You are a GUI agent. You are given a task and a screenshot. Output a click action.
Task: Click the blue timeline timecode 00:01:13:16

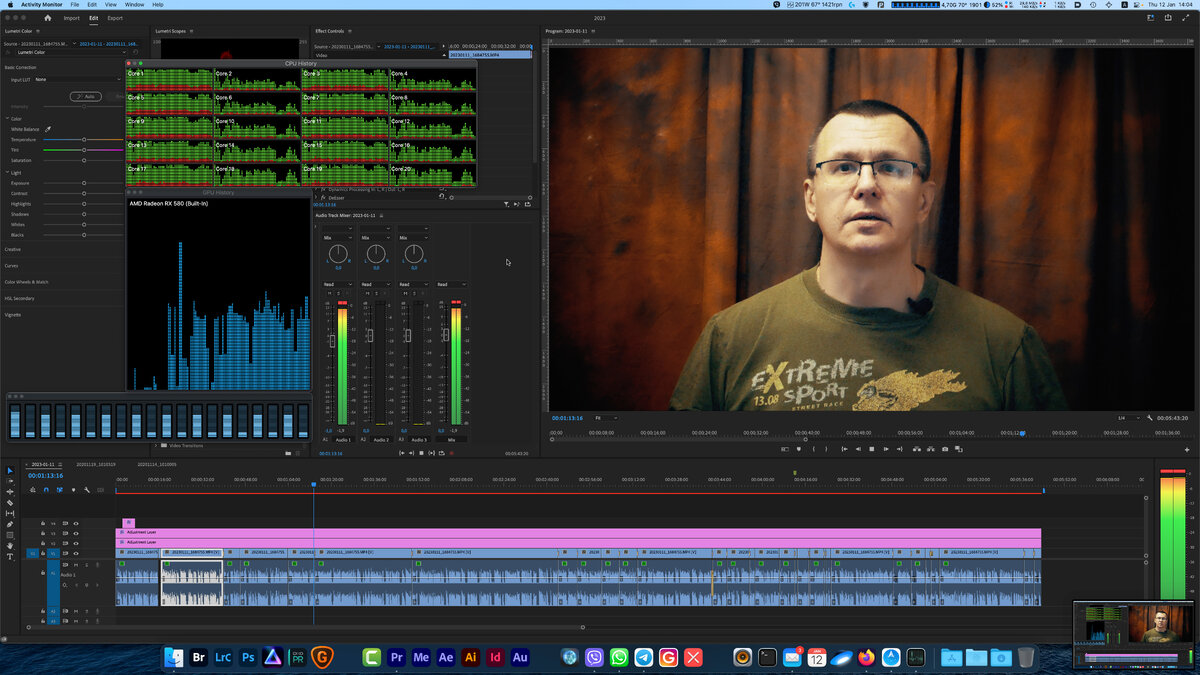(46, 476)
